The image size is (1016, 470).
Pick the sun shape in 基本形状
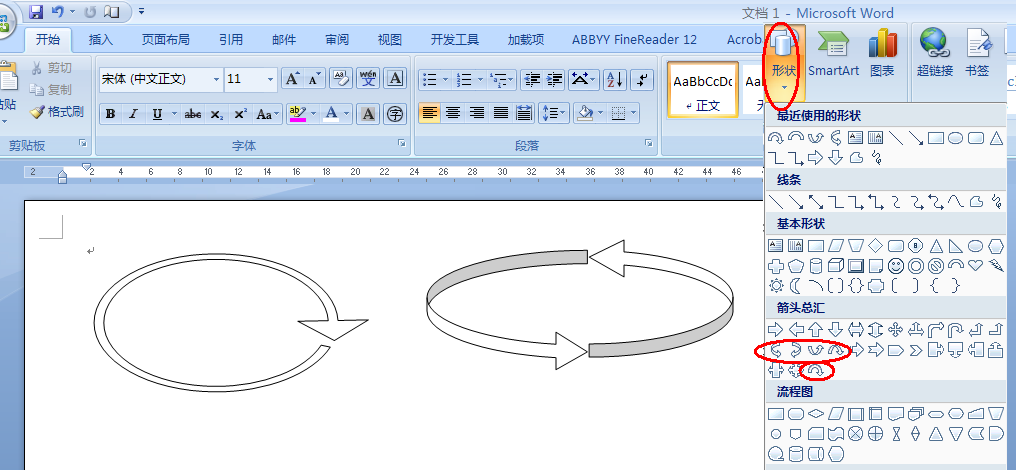776,285
